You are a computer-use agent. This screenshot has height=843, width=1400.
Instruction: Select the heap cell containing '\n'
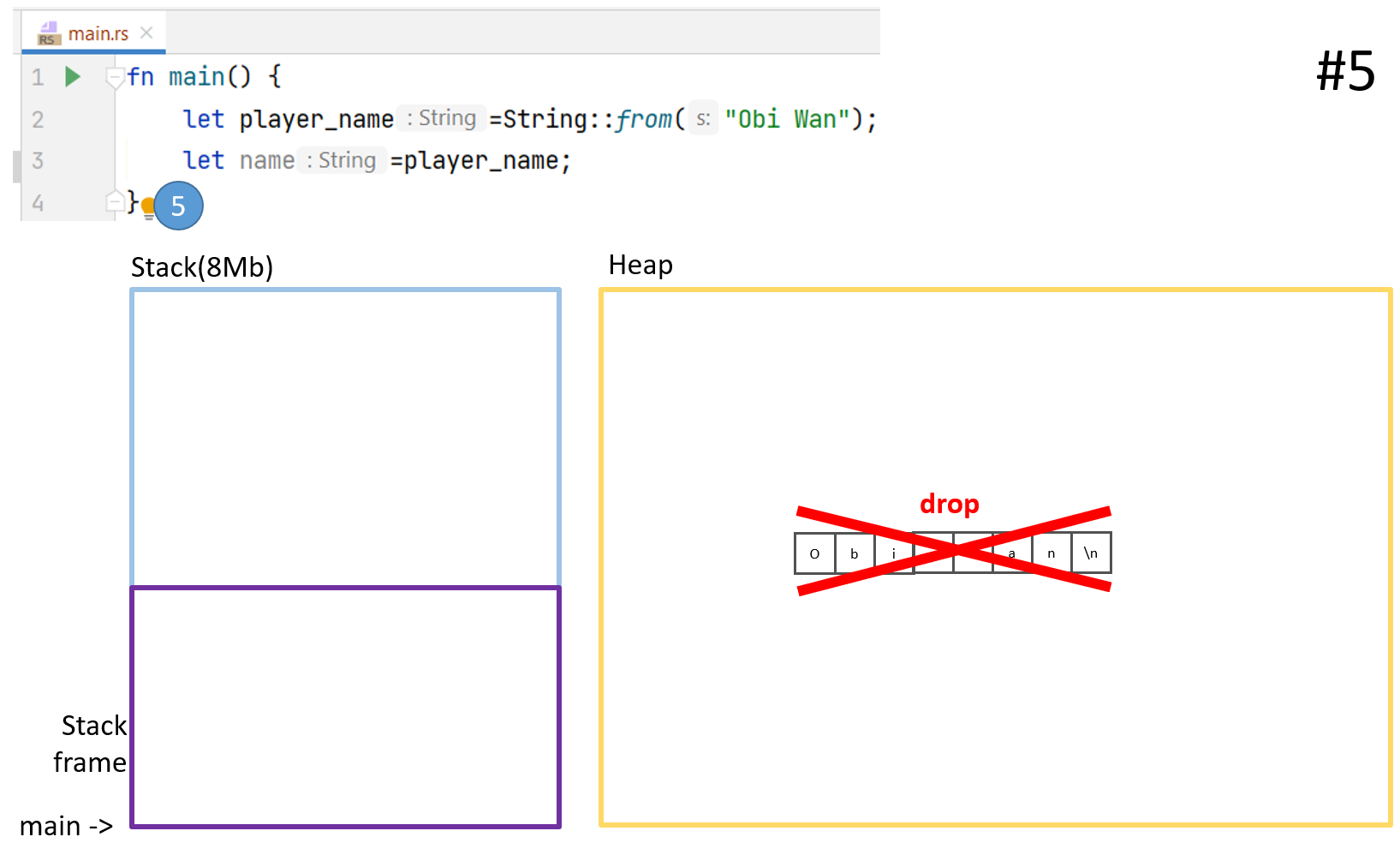pos(1091,553)
